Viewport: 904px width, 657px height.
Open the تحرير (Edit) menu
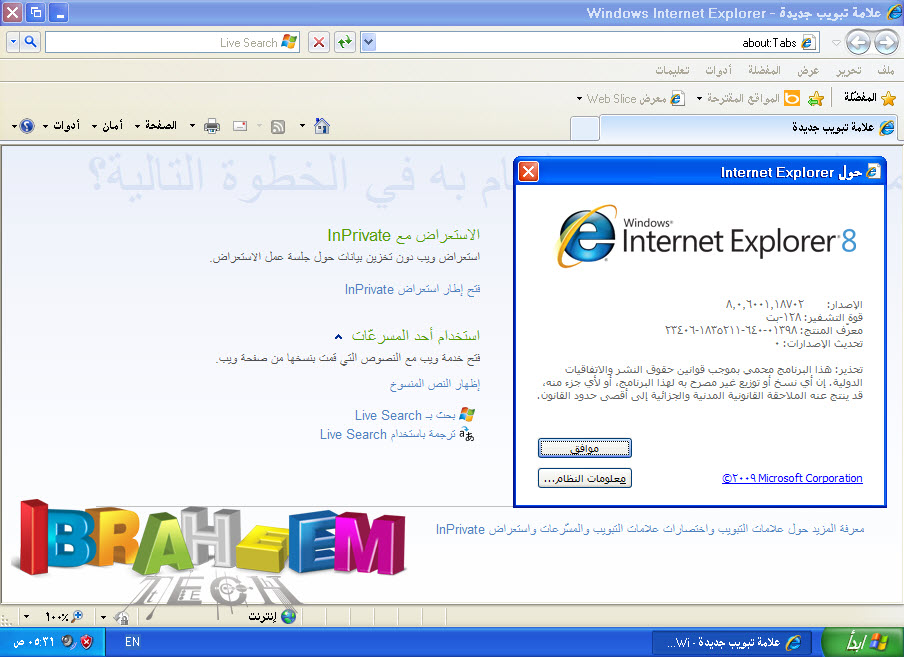849,70
